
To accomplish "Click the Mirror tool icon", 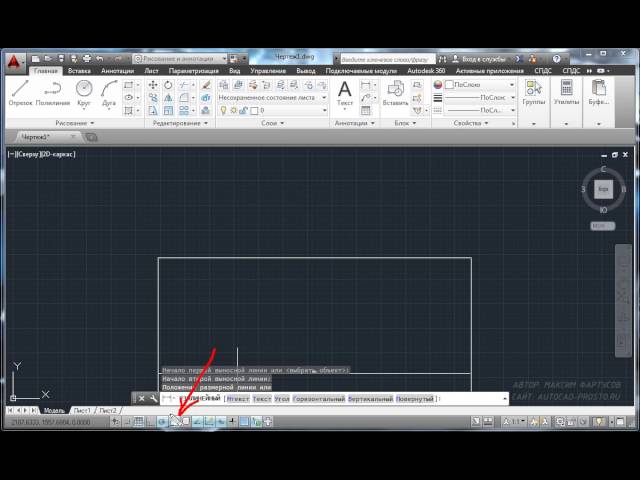I will point(168,98).
